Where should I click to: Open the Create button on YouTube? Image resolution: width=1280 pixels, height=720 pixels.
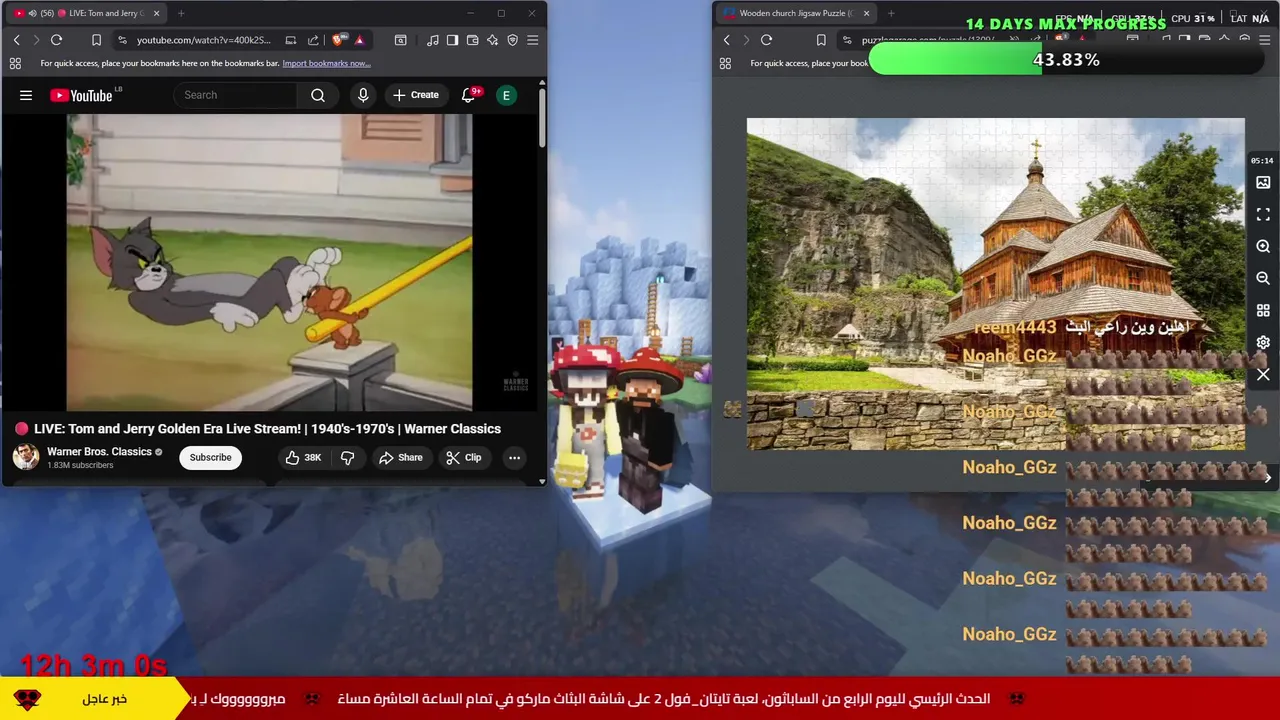[416, 95]
